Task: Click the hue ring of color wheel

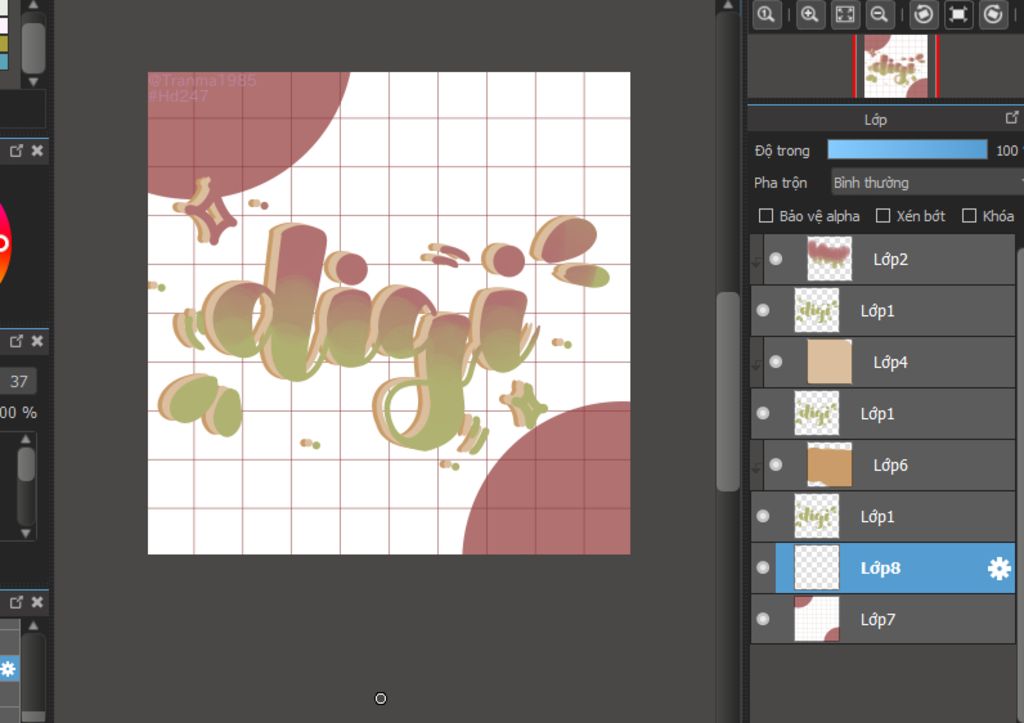Action: 4,244
